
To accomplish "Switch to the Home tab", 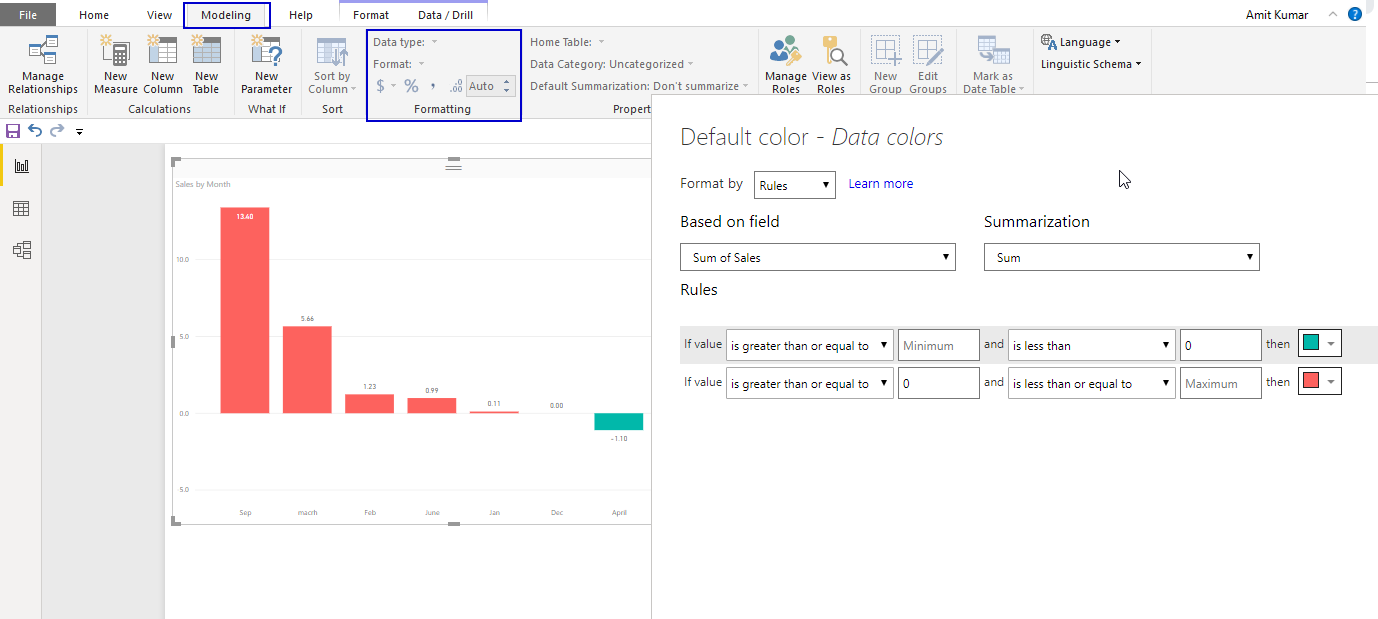I will pos(94,15).
